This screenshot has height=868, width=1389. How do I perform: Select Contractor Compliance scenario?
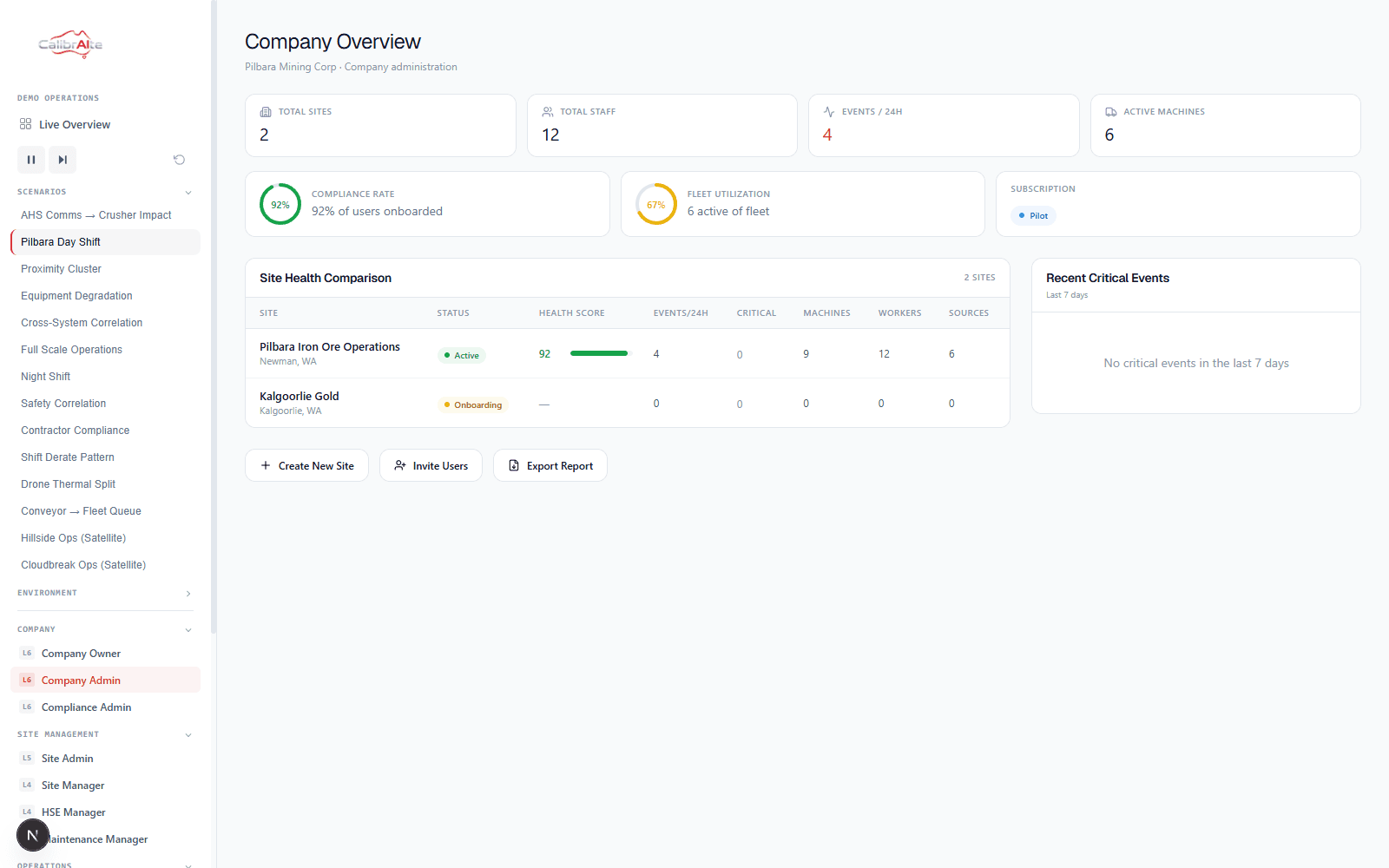tap(105, 431)
